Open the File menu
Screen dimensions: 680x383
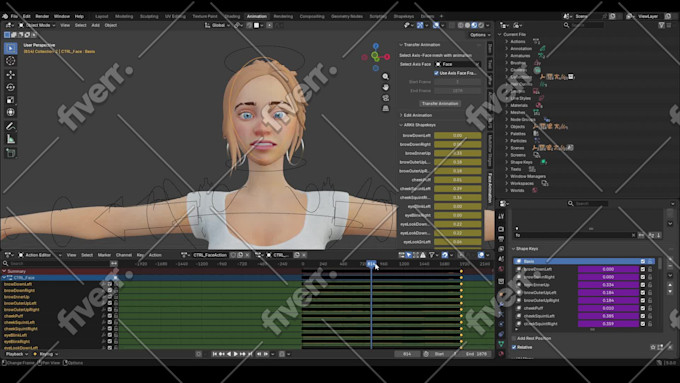pyautogui.click(x=14, y=16)
